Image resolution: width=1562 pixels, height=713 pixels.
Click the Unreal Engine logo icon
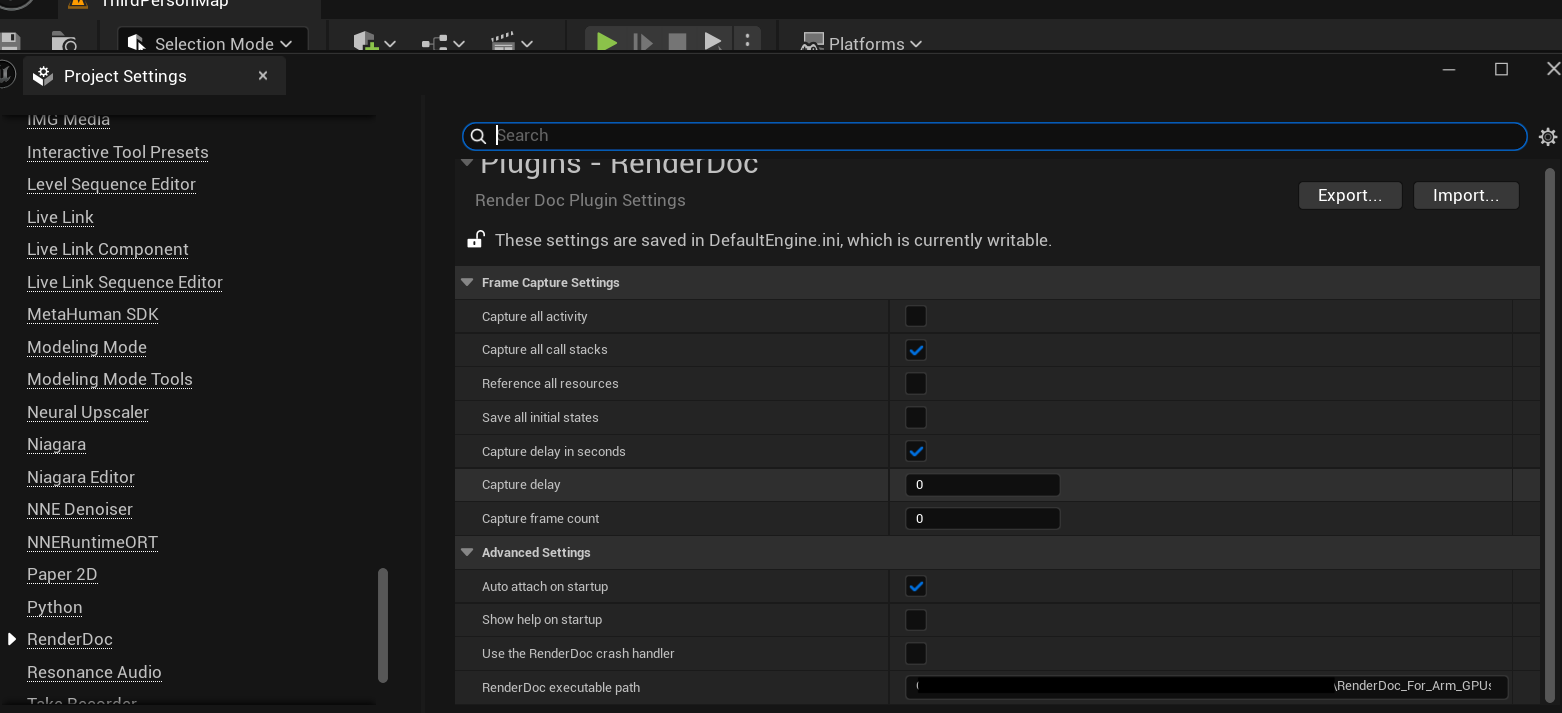tap(7, 75)
